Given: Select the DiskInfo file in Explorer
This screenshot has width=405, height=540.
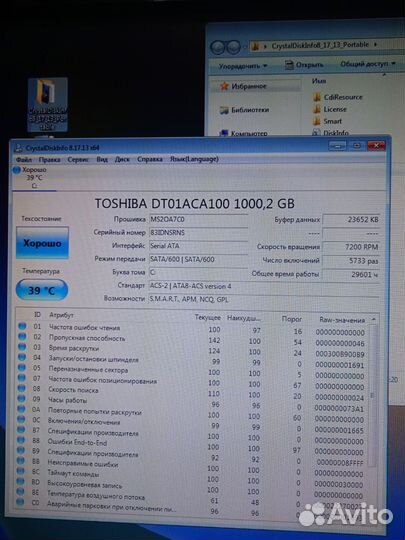Looking at the screenshot, I should (x=330, y=133).
